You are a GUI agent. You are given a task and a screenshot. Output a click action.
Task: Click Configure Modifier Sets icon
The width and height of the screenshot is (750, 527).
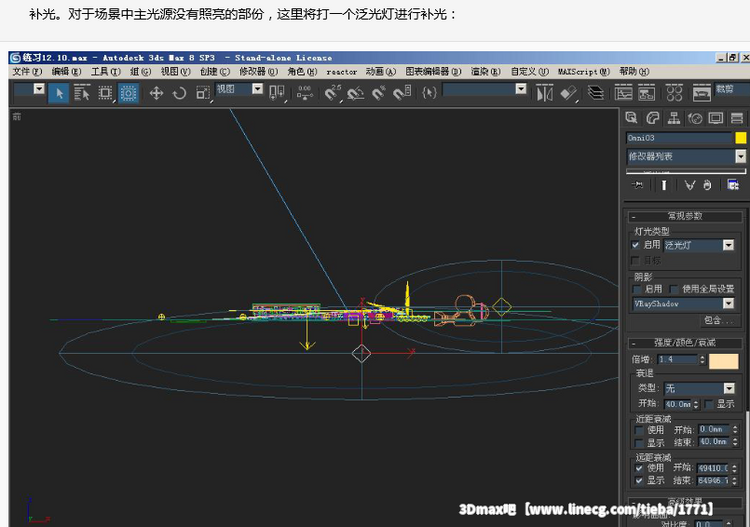pos(733,185)
